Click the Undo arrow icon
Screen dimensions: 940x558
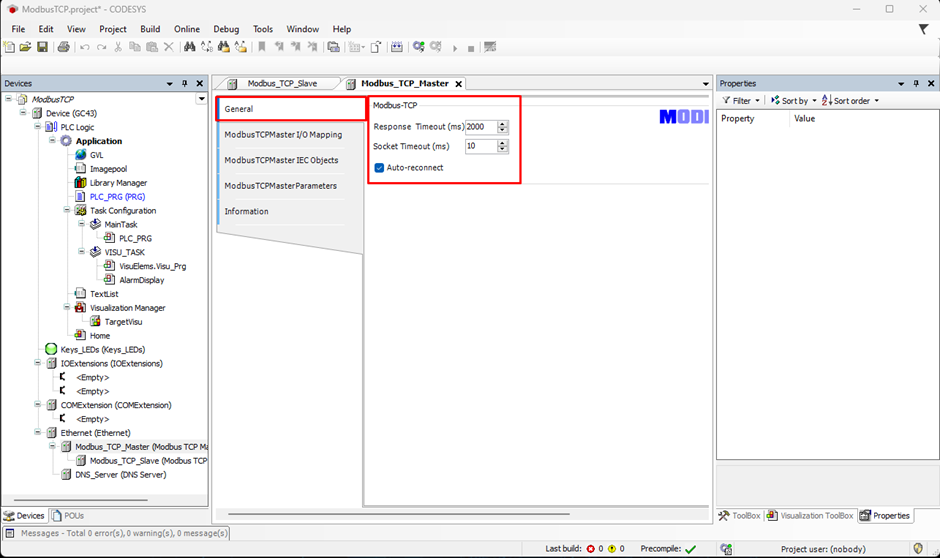[85, 47]
